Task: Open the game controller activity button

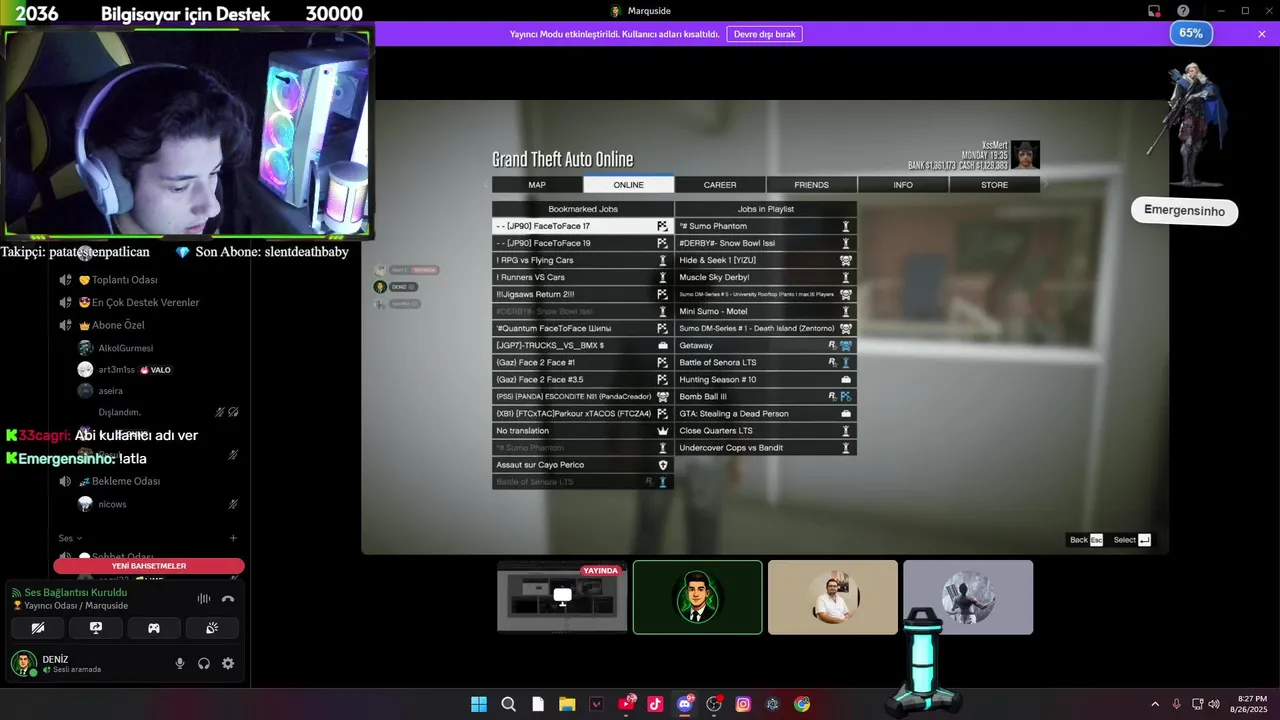Action: click(x=154, y=628)
